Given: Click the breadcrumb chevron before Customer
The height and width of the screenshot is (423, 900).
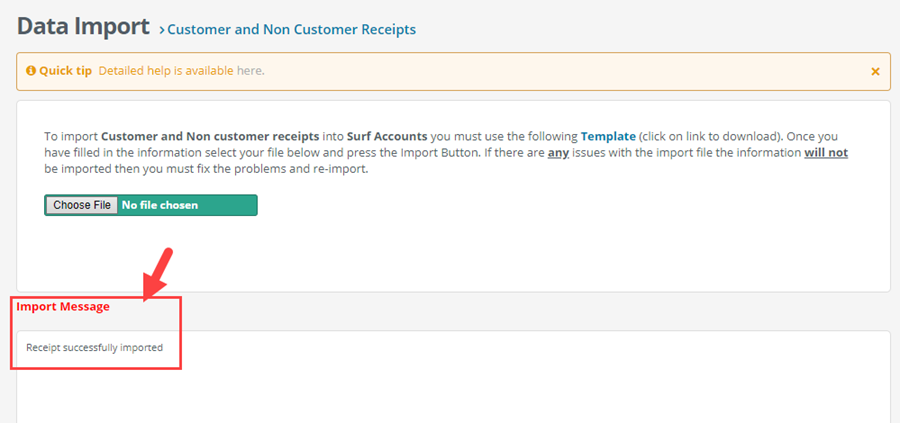Looking at the screenshot, I should click(162, 30).
